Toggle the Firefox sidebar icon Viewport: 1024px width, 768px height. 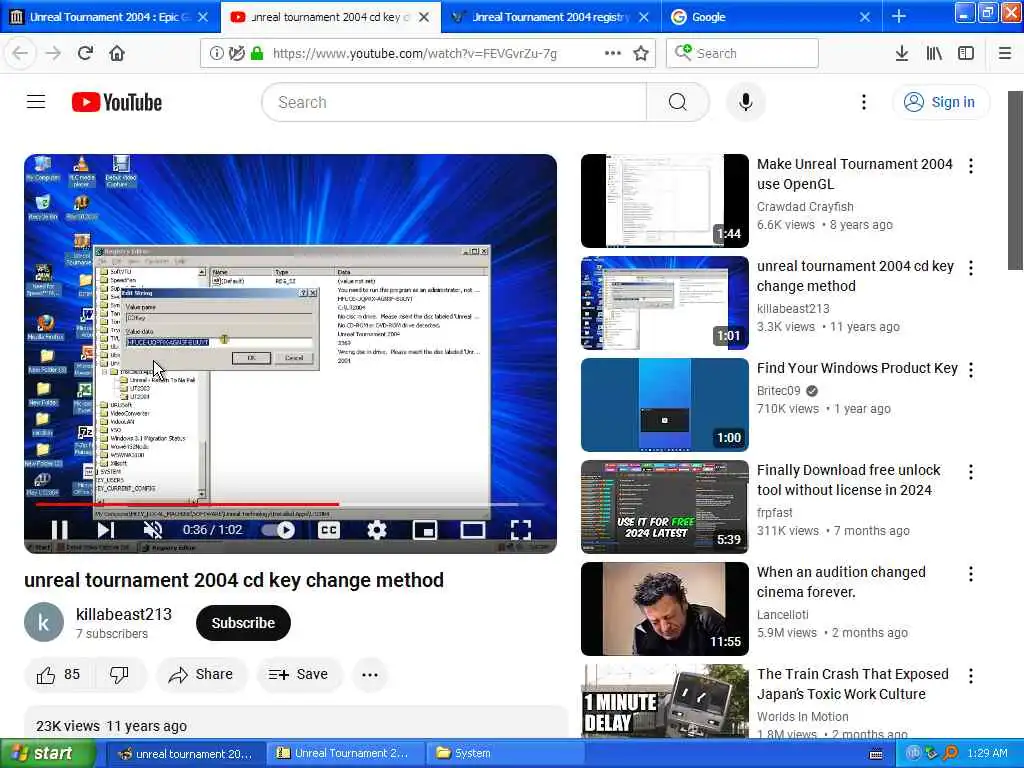[966, 53]
